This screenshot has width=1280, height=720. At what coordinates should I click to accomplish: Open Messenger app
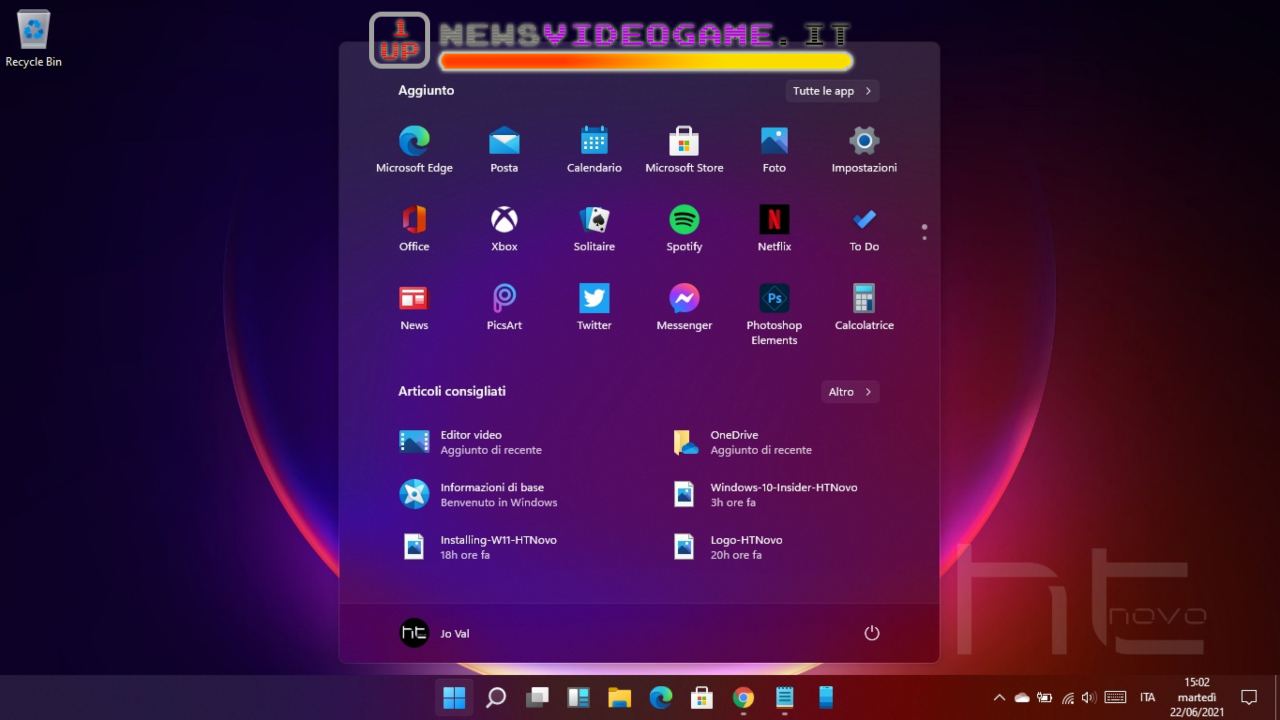coord(684,308)
